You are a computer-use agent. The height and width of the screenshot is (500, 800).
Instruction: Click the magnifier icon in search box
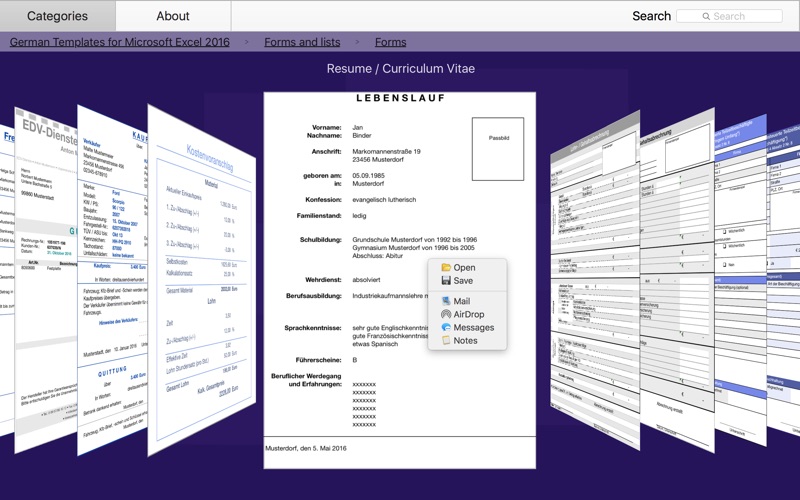[x=706, y=16]
